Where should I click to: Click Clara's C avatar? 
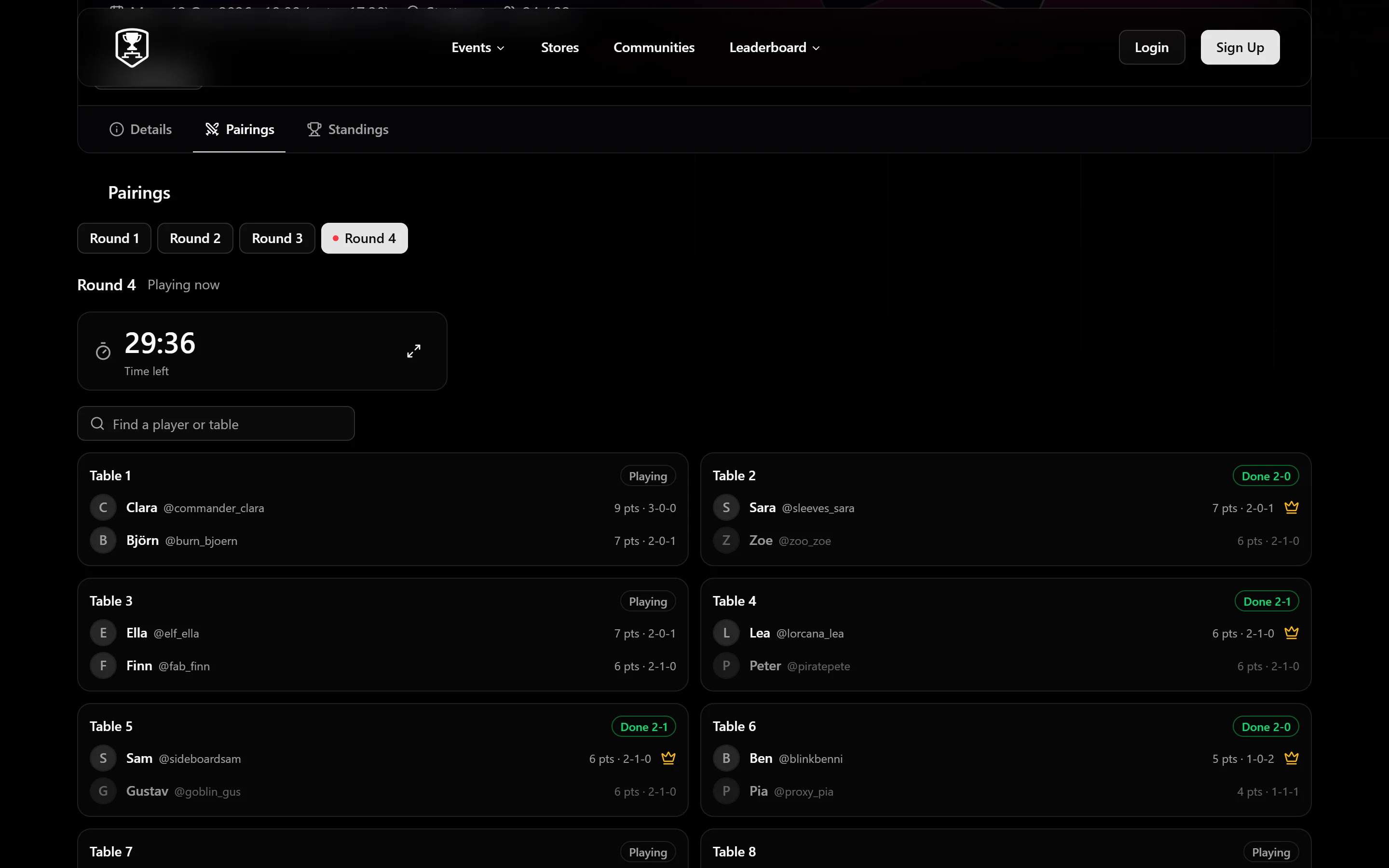pyautogui.click(x=103, y=507)
